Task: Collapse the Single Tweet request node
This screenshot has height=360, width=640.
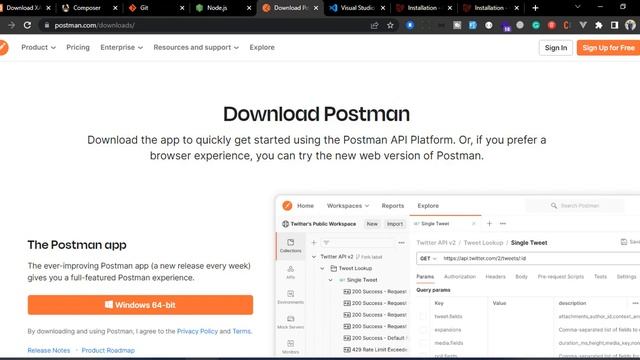Action: pos(330,280)
